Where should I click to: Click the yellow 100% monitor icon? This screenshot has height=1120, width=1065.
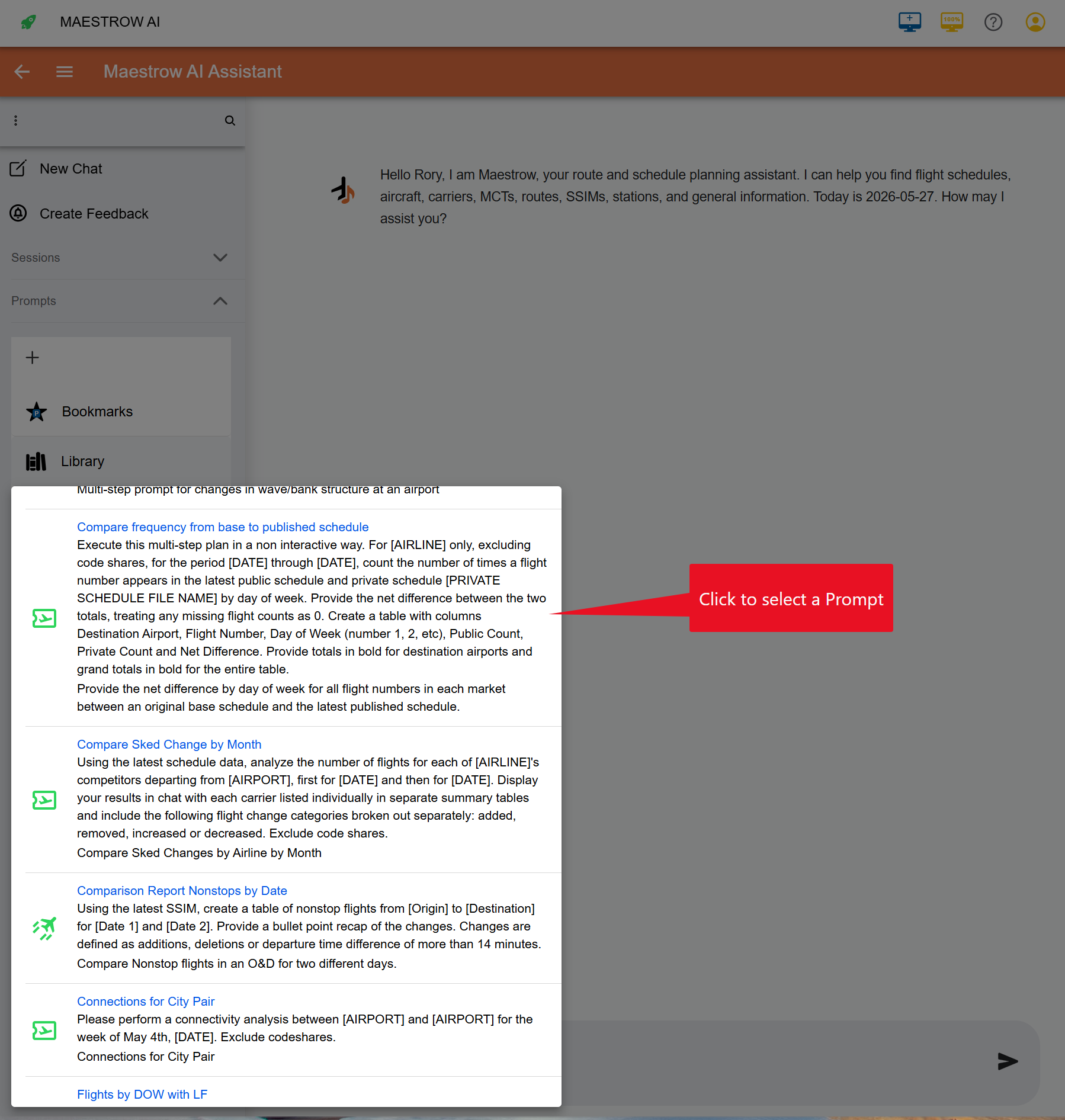(x=952, y=22)
